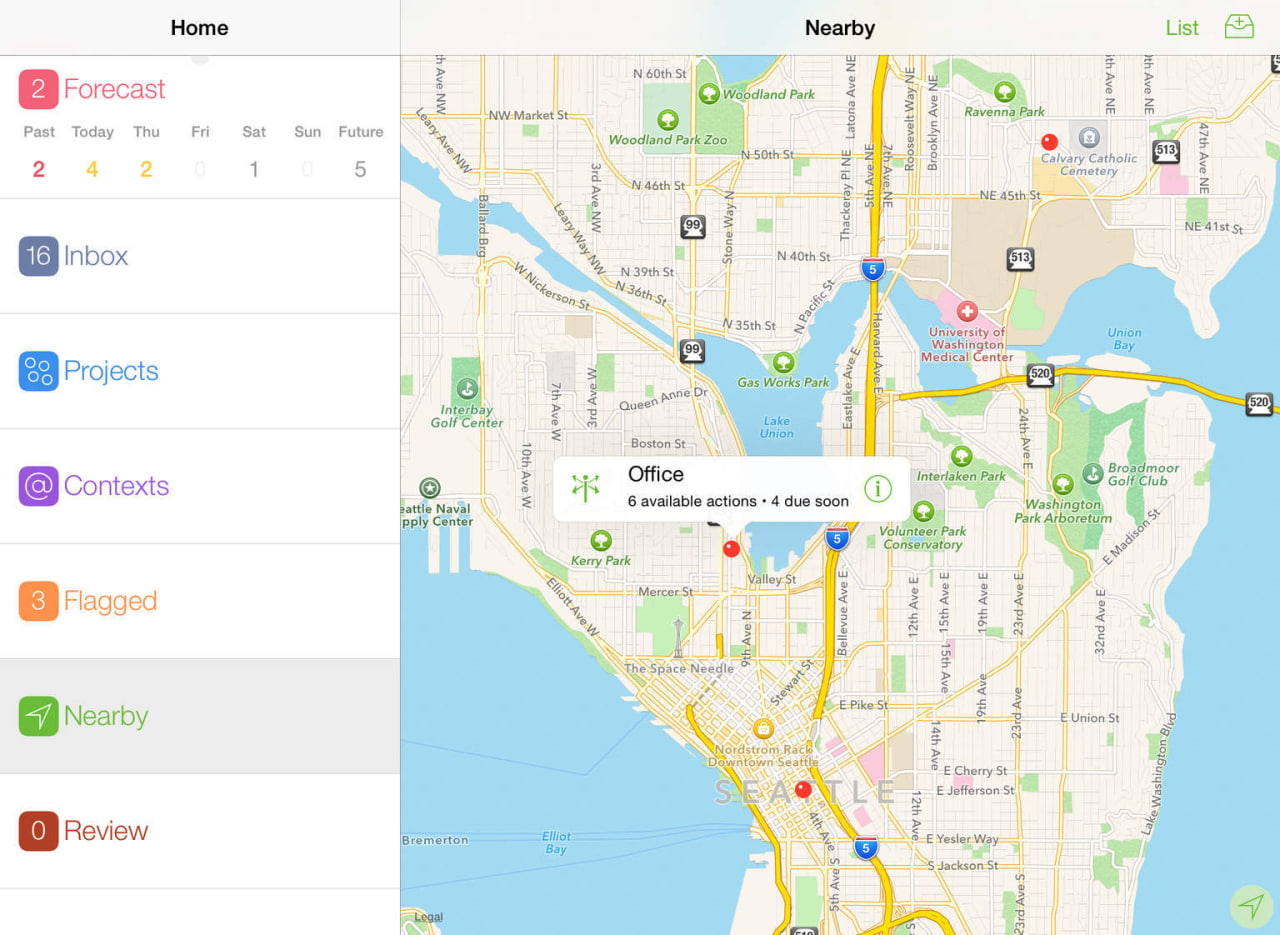Tap the brown Review icon
Screen dimensions: 1280x935
click(x=38, y=831)
